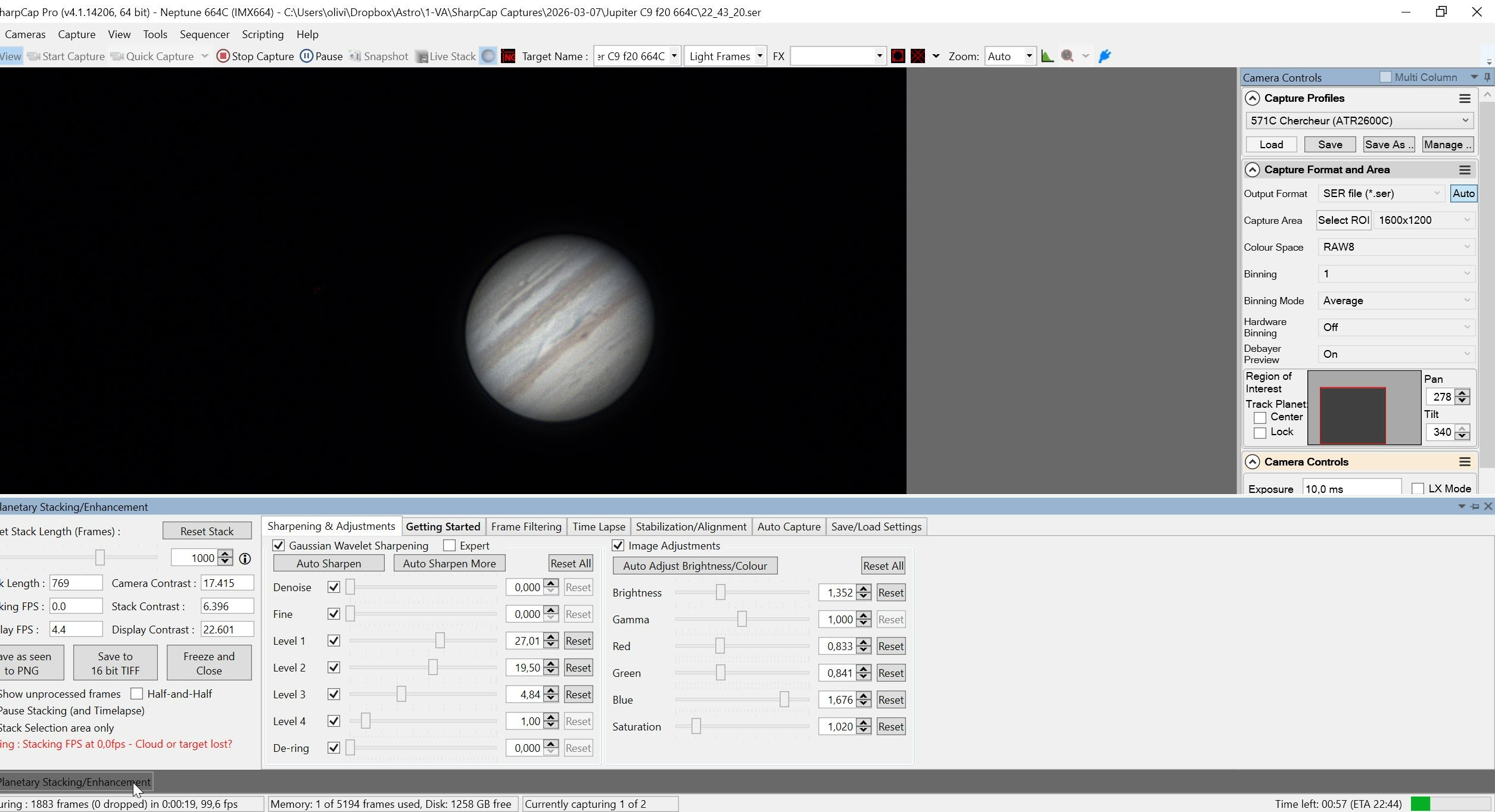Toggle the Half-and-Half checkbox
The image size is (1495, 812).
(137, 694)
